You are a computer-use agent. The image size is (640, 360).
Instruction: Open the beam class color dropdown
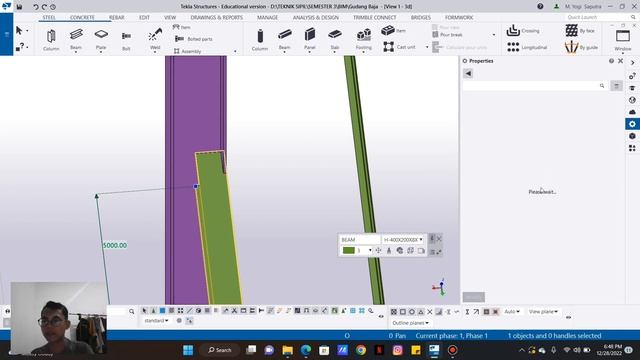[370, 250]
